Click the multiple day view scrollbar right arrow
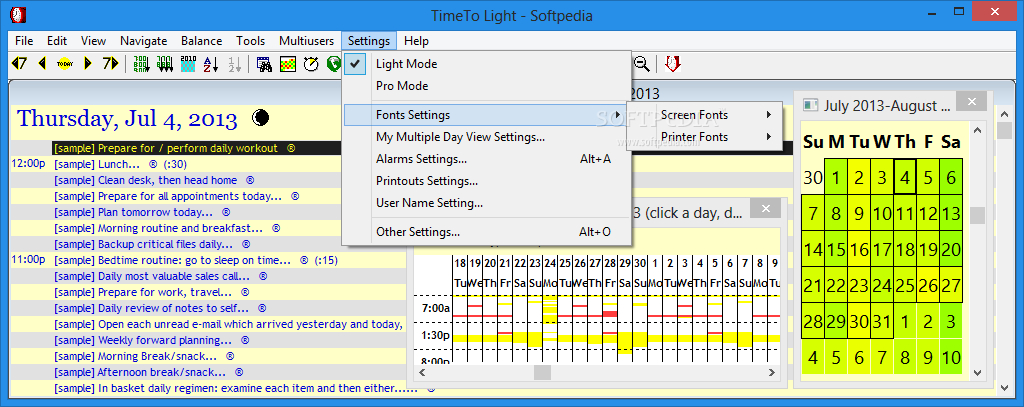This screenshot has width=1024, height=407. tap(773, 372)
